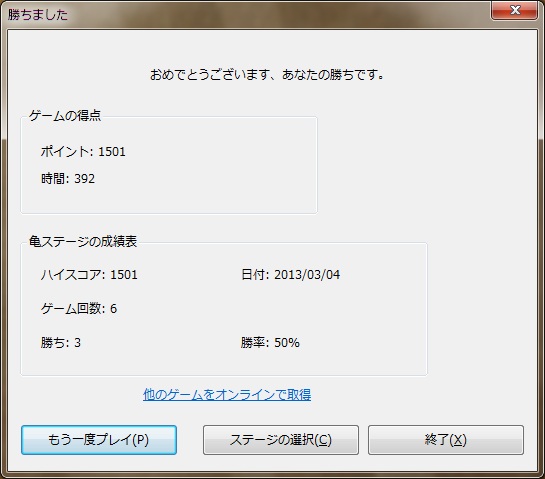Click the 勝ち: 3 wins text

point(60,343)
